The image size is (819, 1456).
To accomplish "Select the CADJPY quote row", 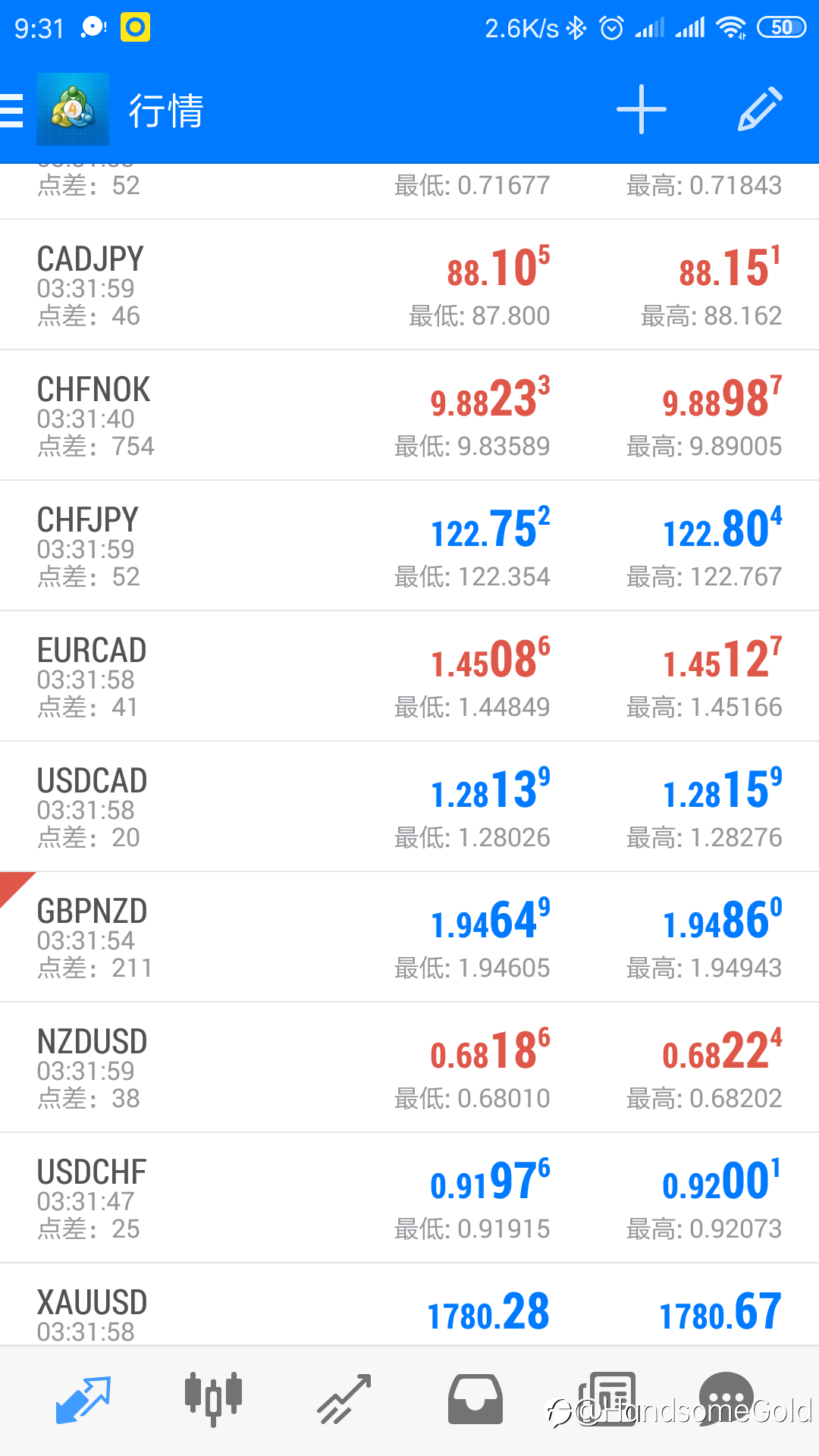I will click(x=409, y=285).
